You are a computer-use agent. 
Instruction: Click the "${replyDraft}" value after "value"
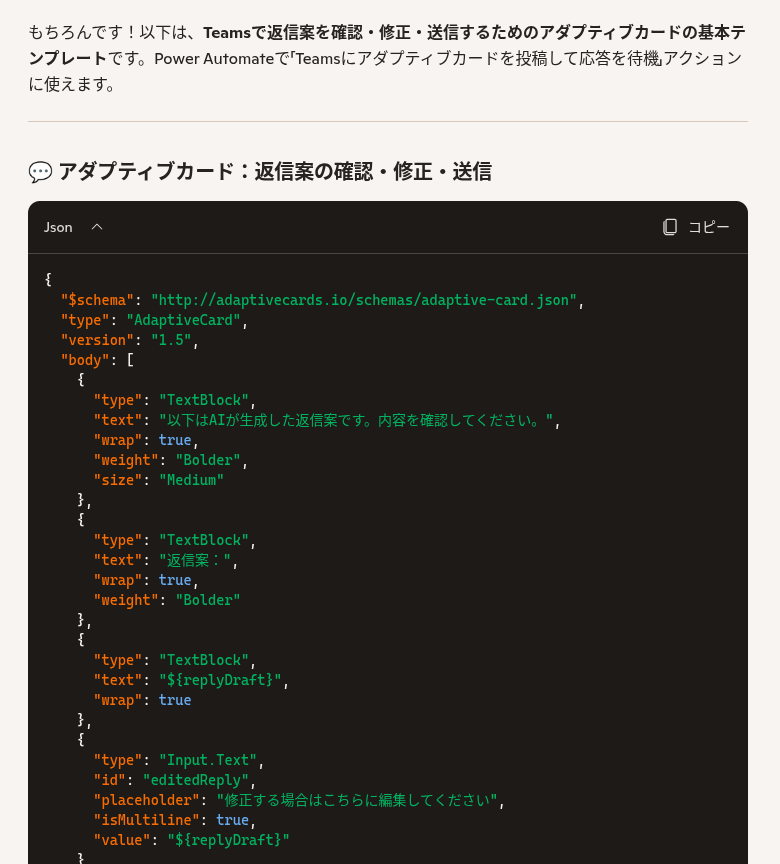[228, 840]
